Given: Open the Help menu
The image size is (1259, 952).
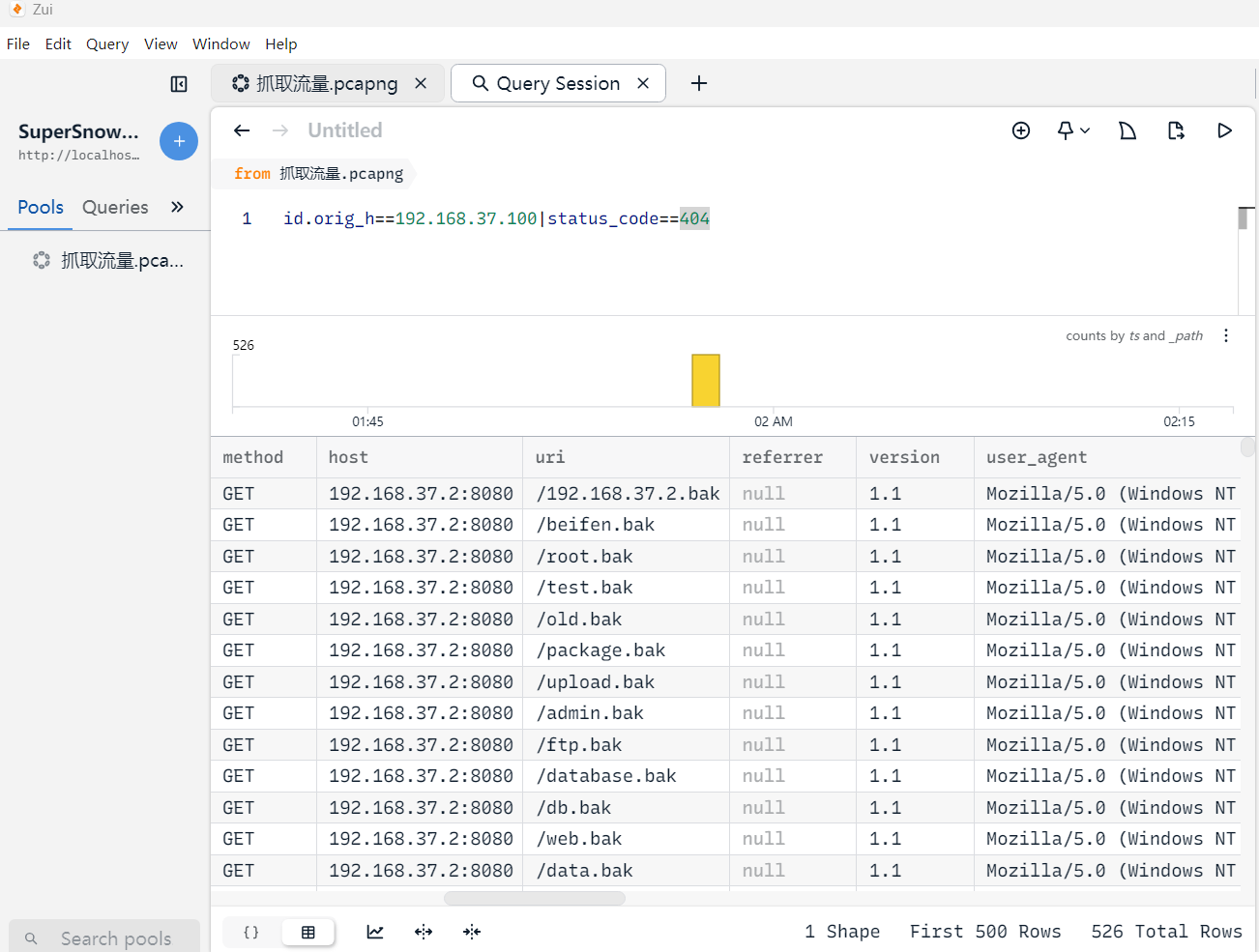Looking at the screenshot, I should [x=281, y=44].
